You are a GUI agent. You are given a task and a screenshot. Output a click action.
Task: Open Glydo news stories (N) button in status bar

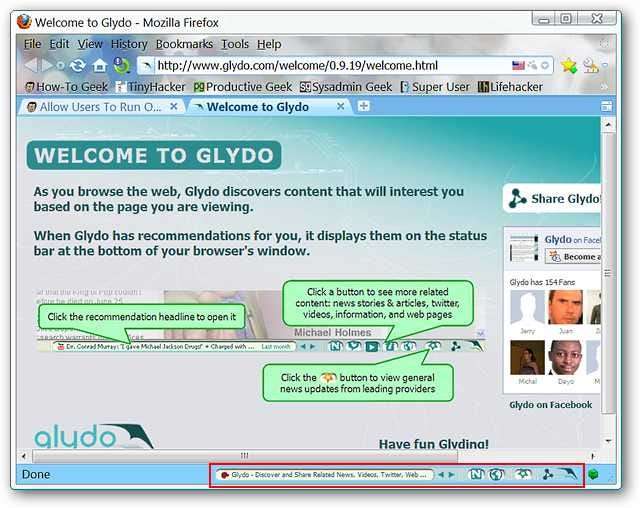coord(476,474)
